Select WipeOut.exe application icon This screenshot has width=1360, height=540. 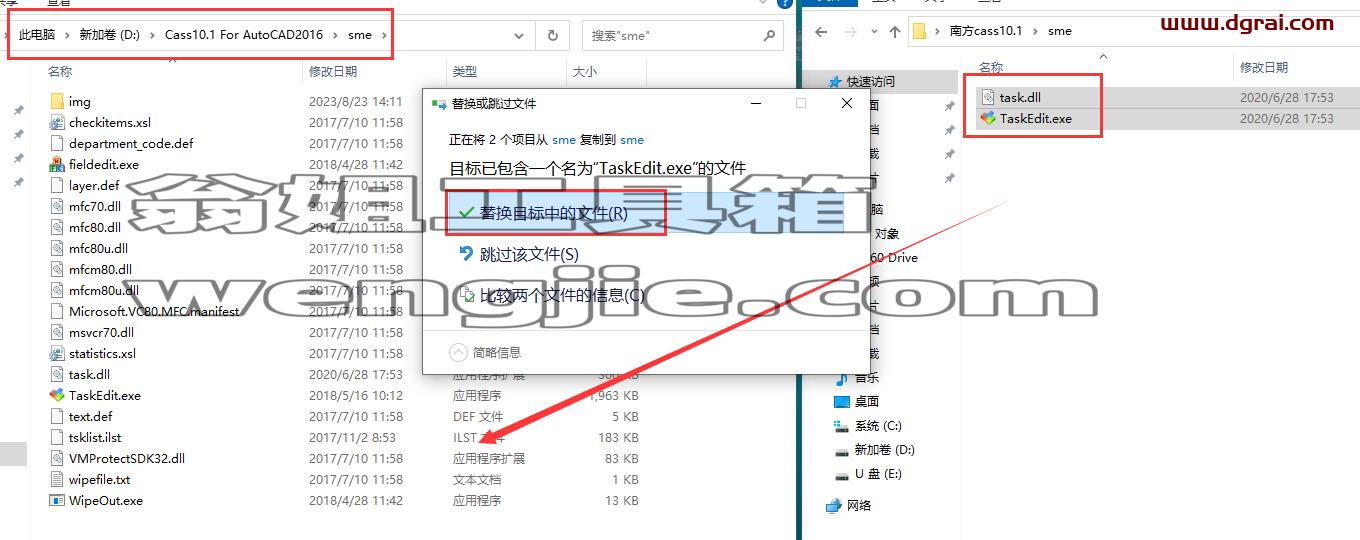click(x=57, y=500)
